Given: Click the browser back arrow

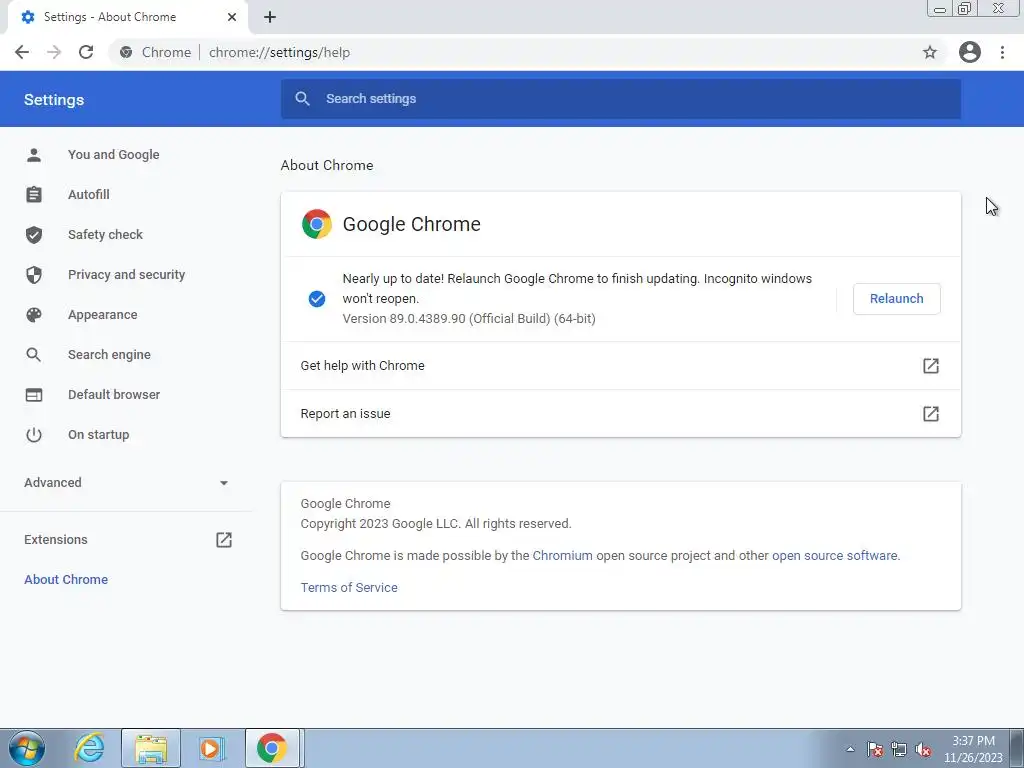Looking at the screenshot, I should click(22, 52).
